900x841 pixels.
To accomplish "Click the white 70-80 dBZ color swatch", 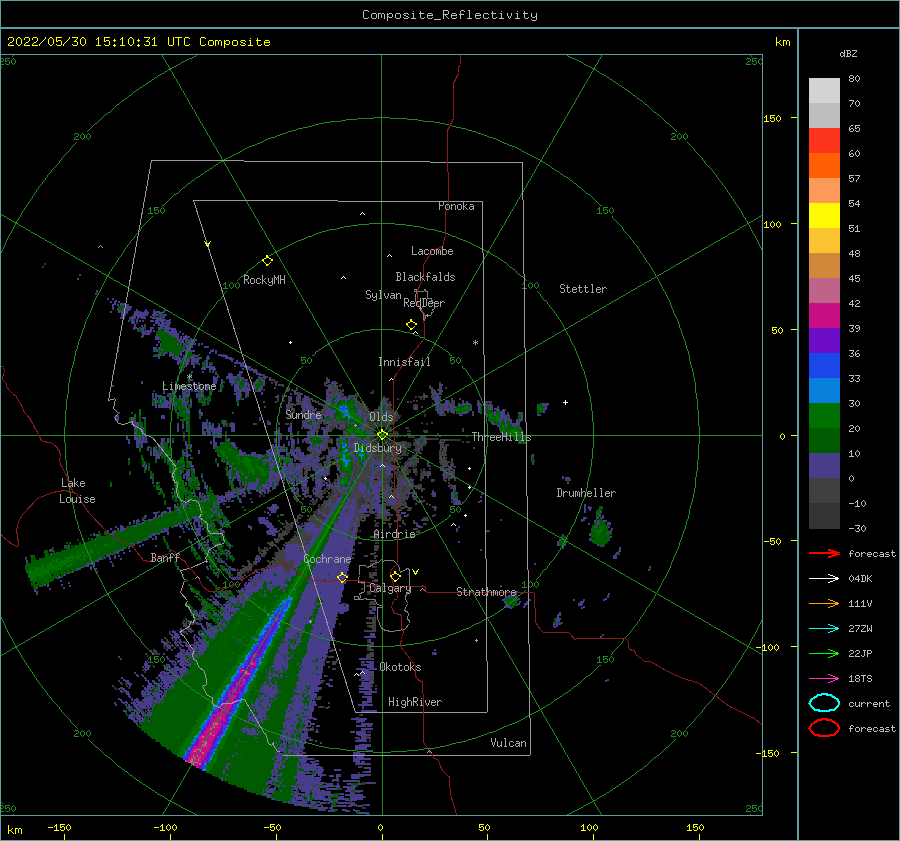I will pyautogui.click(x=824, y=91).
